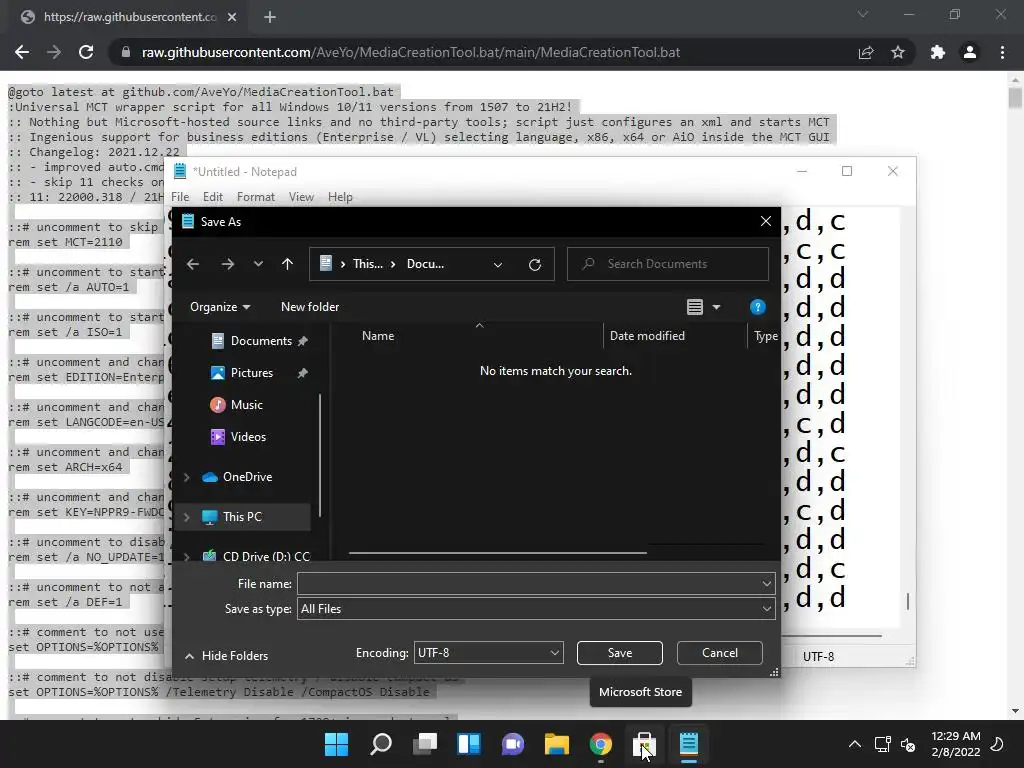Click the Search Documents field
The image size is (1024, 768).
667,264
